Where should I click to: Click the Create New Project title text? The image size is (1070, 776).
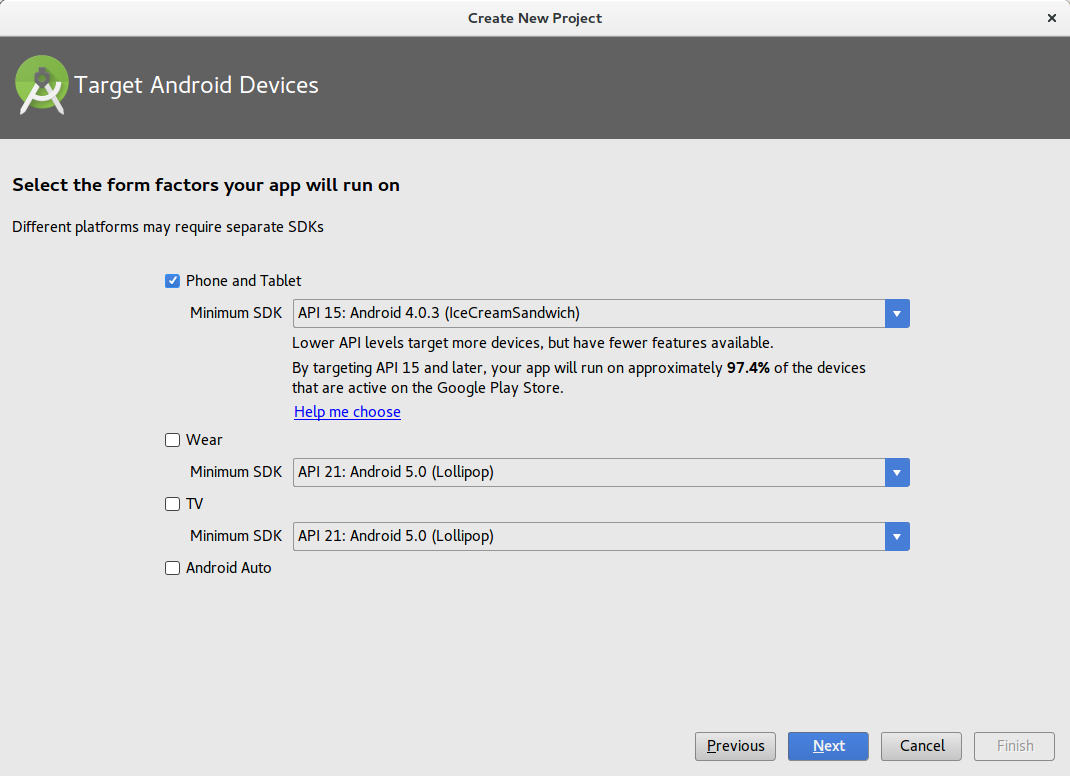(x=535, y=18)
